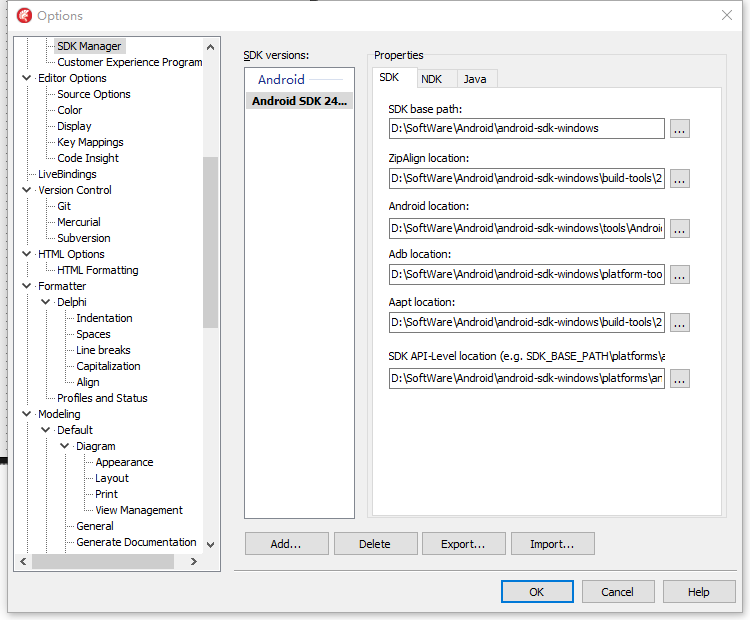Viewport: 750px width, 620px height.
Task: Click browse button for SDK base path
Action: pyautogui.click(x=679, y=129)
